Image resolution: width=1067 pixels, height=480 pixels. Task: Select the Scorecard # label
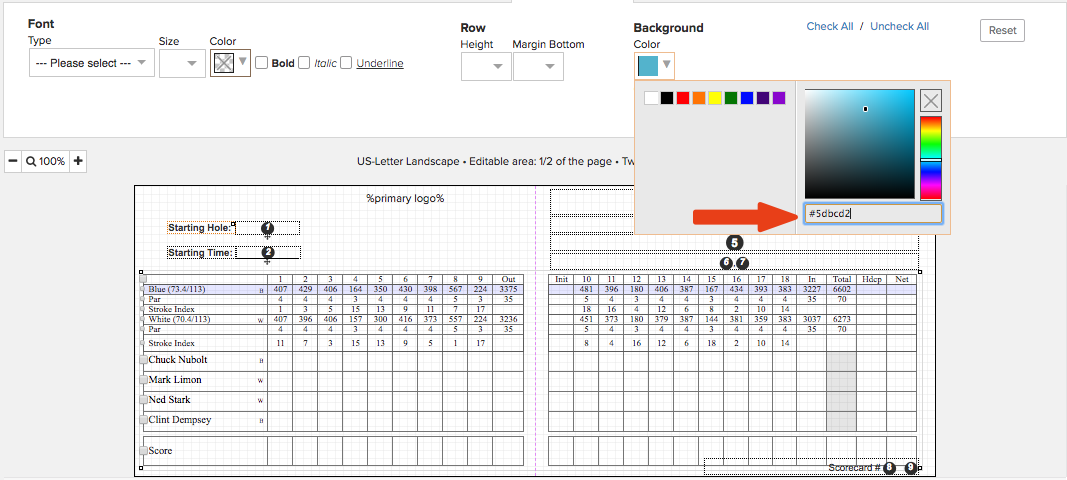[855, 468]
